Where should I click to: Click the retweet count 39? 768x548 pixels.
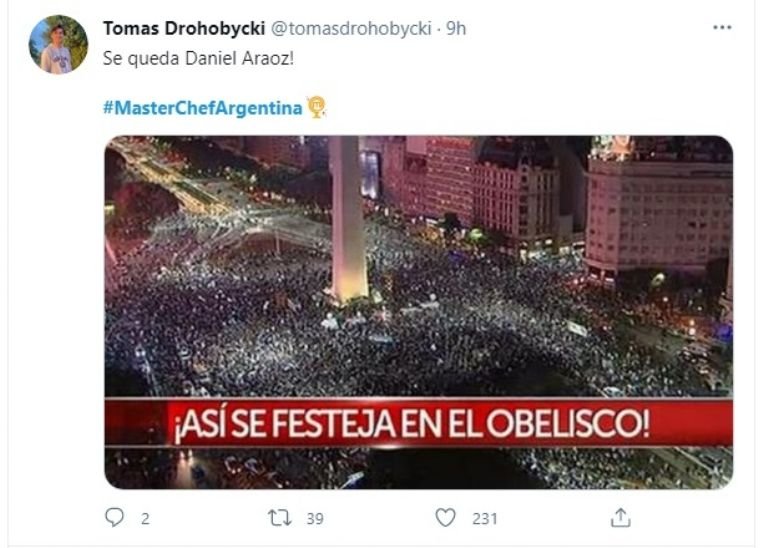[315, 519]
